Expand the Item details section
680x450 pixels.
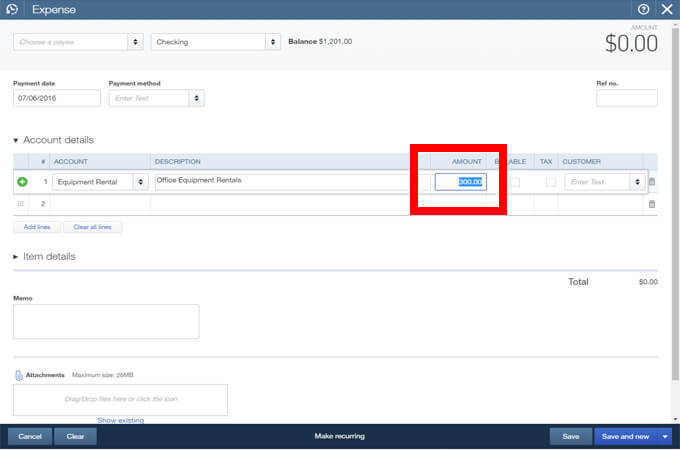[x=16, y=257]
